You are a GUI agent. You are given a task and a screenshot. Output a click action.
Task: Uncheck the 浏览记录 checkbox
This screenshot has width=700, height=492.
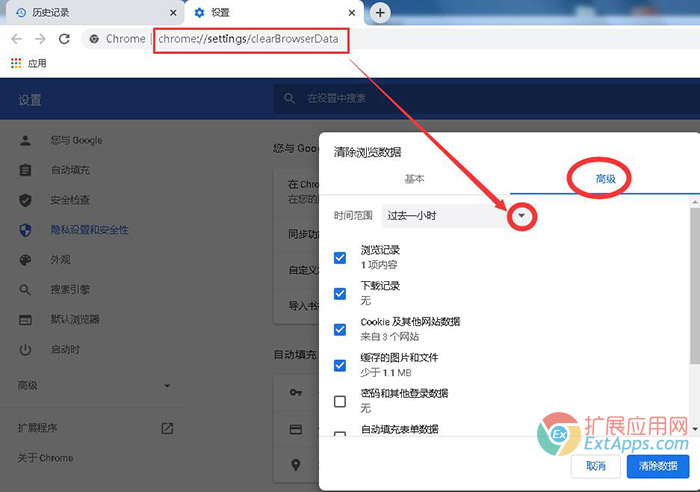click(x=340, y=258)
